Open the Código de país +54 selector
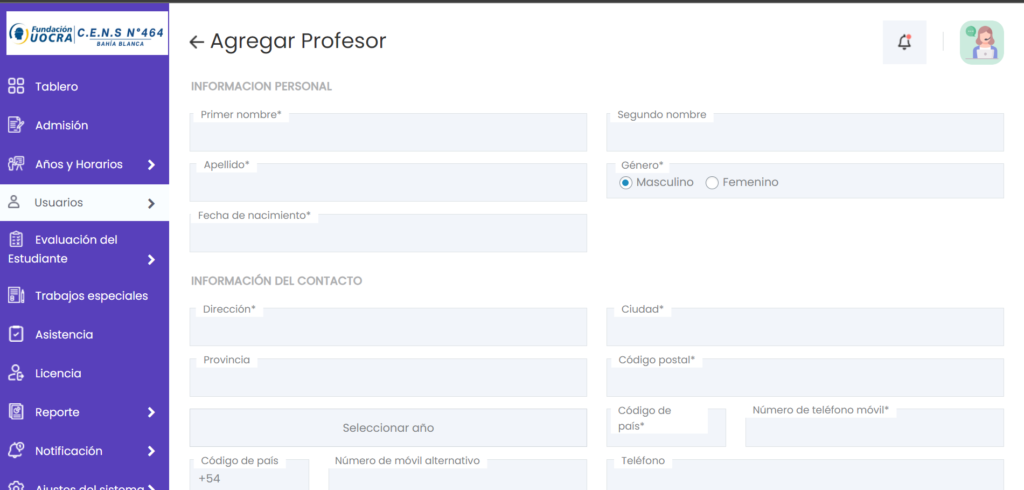Image resolution: width=1024 pixels, height=490 pixels. [249, 475]
